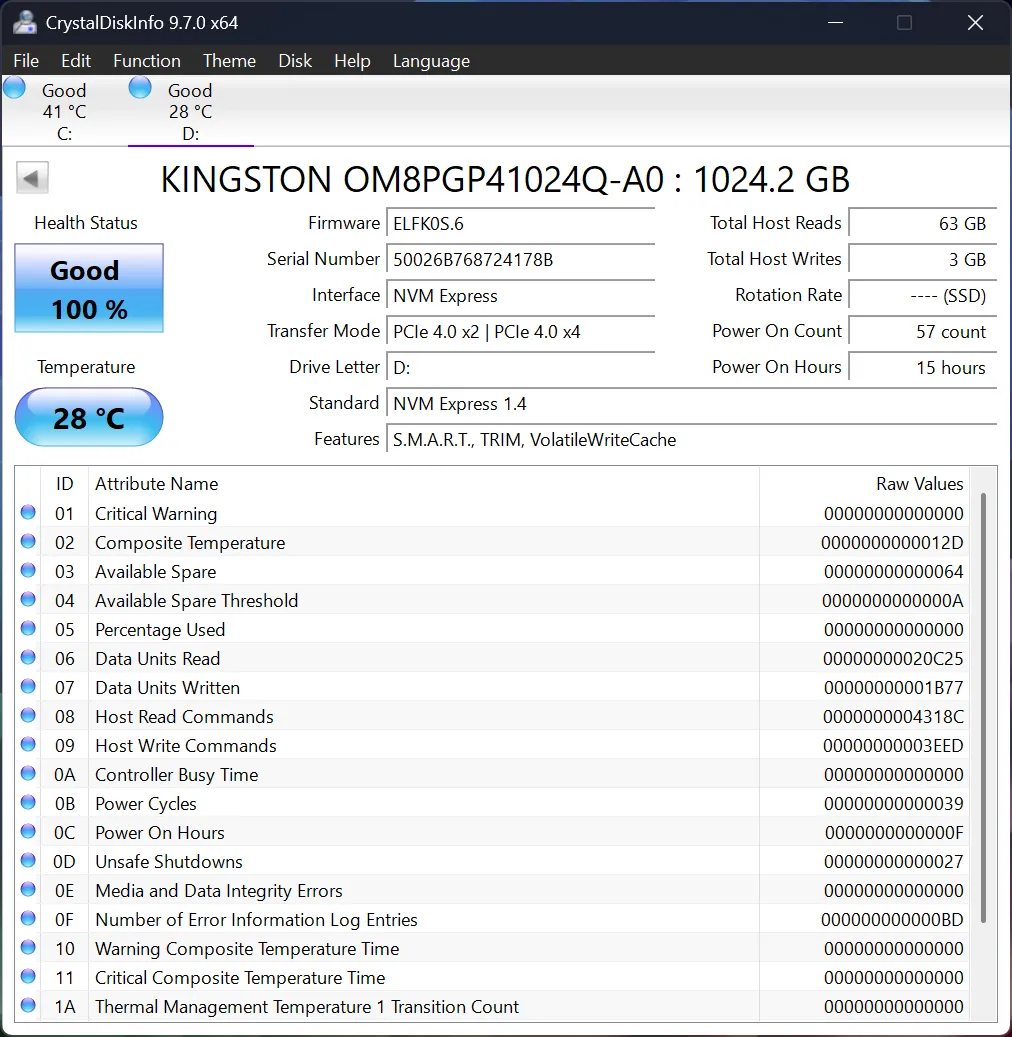Click raw value 000000000000BD
Image resolution: width=1012 pixels, height=1037 pixels.
(892, 920)
